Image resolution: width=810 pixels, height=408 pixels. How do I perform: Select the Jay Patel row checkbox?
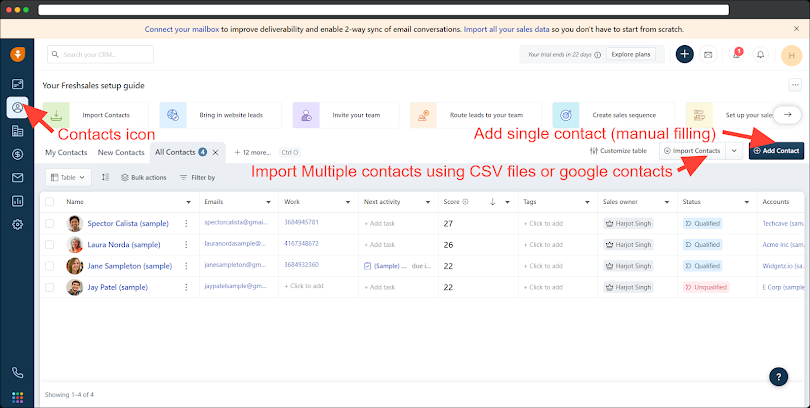point(50,287)
